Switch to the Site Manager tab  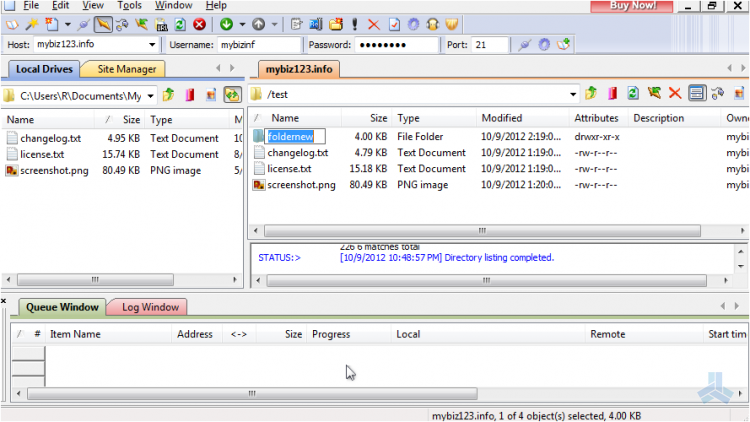click(x=126, y=69)
